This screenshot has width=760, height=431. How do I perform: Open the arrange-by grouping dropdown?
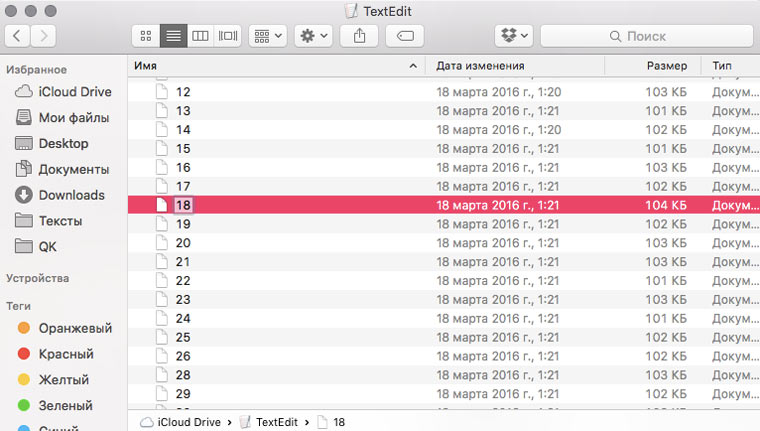coord(268,36)
